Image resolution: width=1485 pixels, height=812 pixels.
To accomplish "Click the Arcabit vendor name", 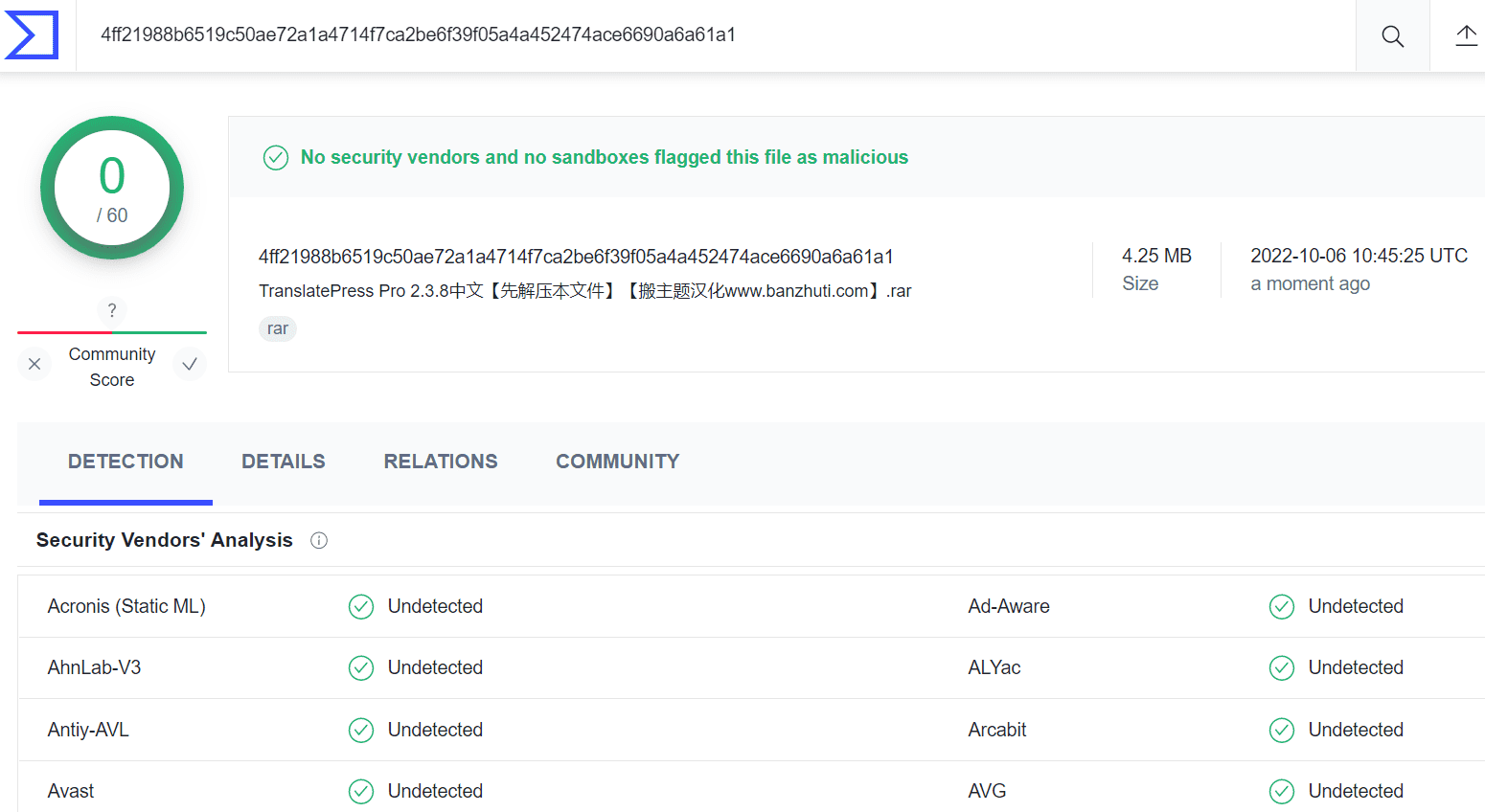I will (x=997, y=730).
